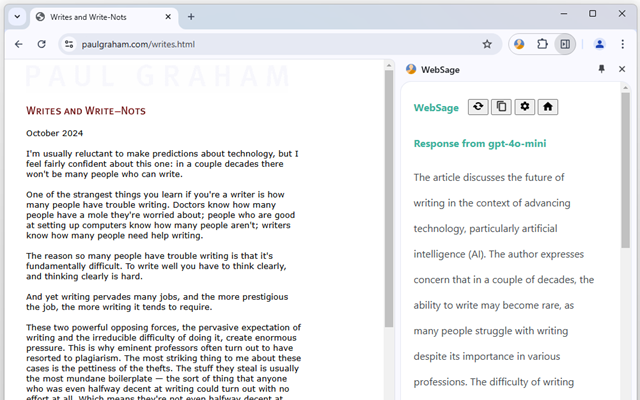Close the WebSage side panel
The image size is (640, 400).
click(622, 69)
